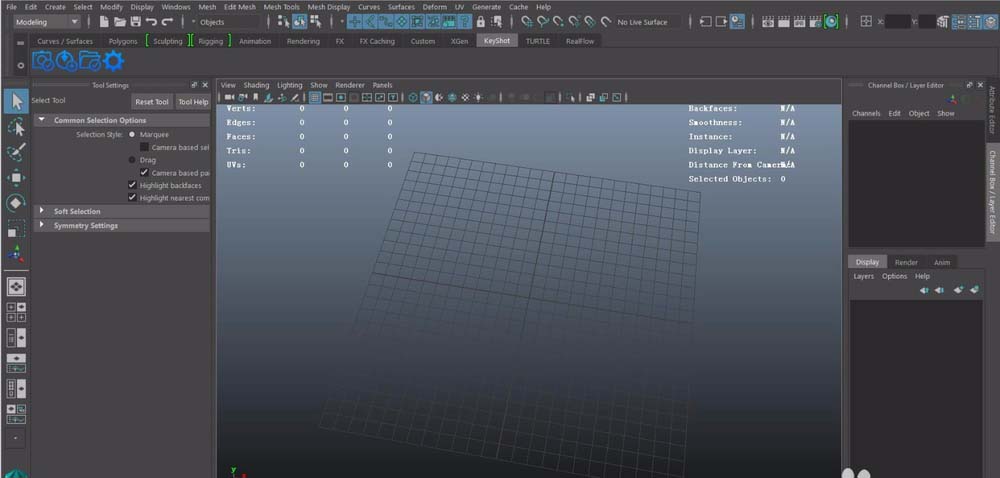Image resolution: width=1000 pixels, height=478 pixels.
Task: Click the KeyShot shelf folder icon
Action: click(89, 61)
